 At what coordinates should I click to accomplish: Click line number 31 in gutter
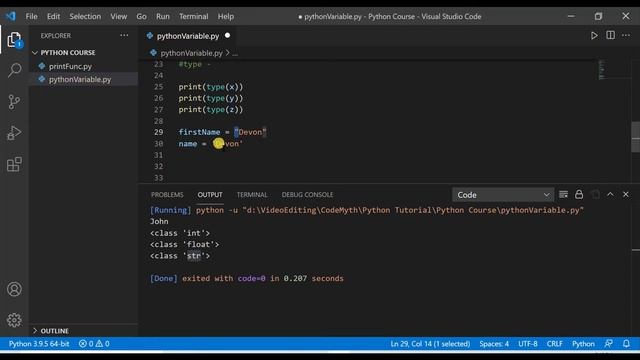point(158,155)
